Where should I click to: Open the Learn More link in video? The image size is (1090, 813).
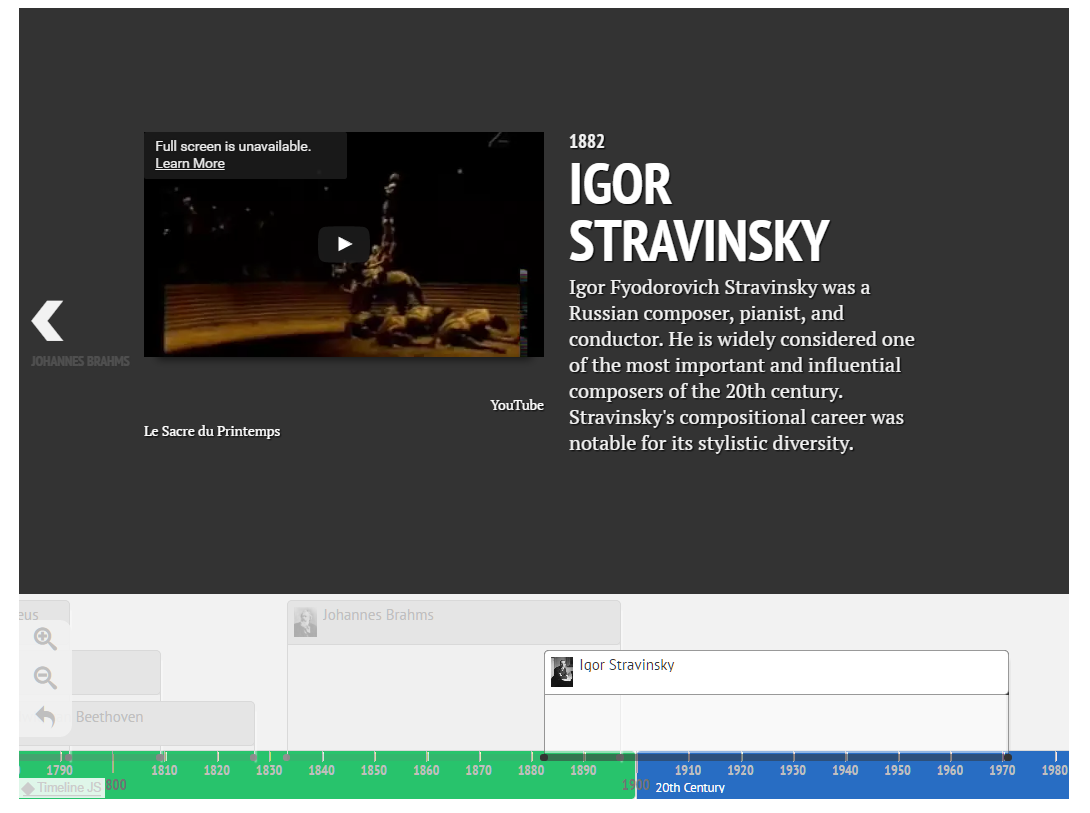click(190, 164)
